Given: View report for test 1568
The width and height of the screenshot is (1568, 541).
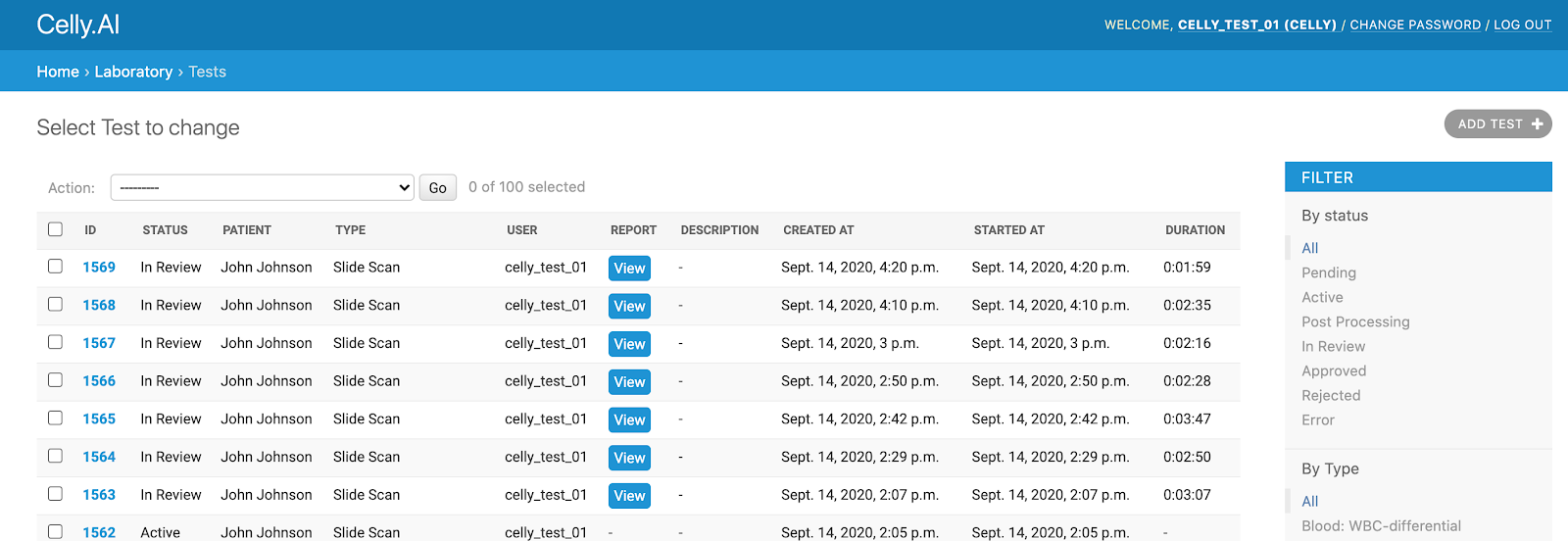Looking at the screenshot, I should (x=629, y=306).
